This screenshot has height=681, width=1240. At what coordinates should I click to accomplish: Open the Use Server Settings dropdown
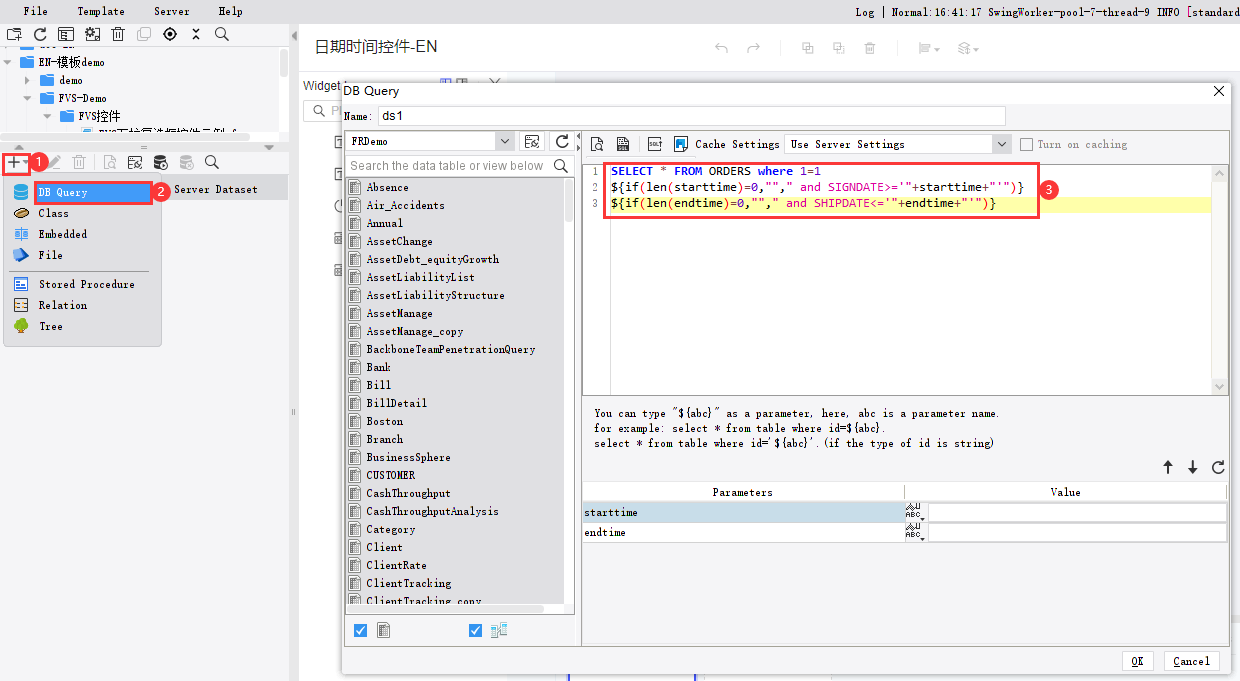click(1001, 143)
